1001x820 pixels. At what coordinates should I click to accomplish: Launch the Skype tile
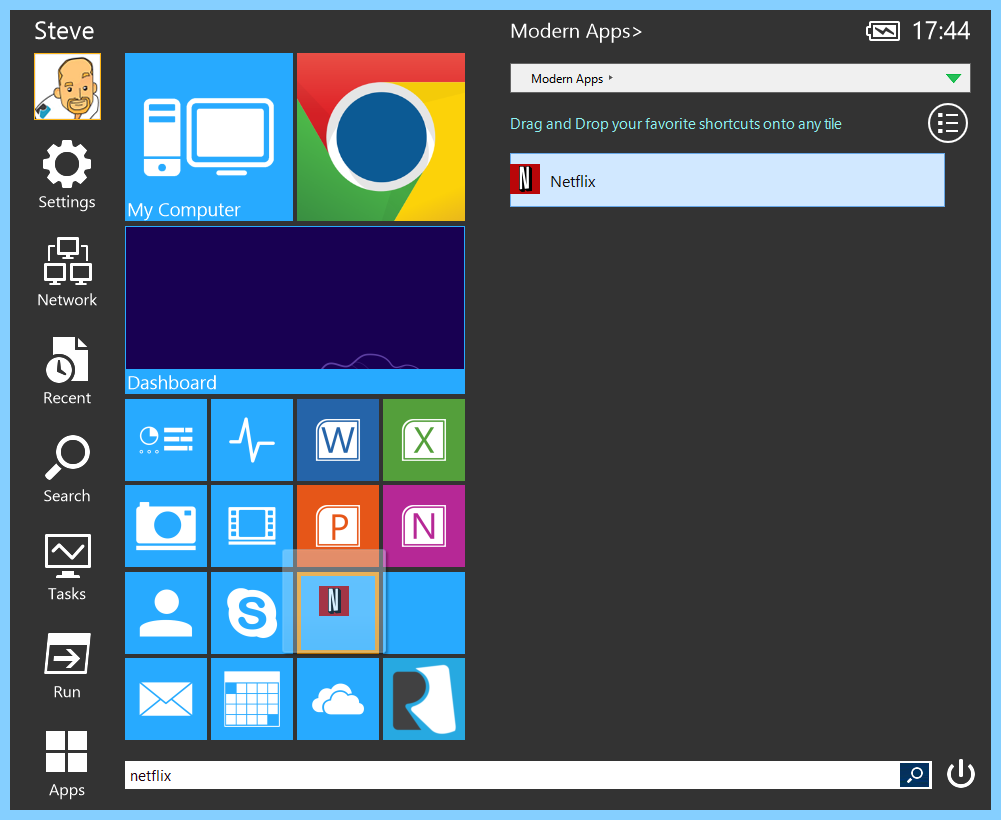point(252,612)
